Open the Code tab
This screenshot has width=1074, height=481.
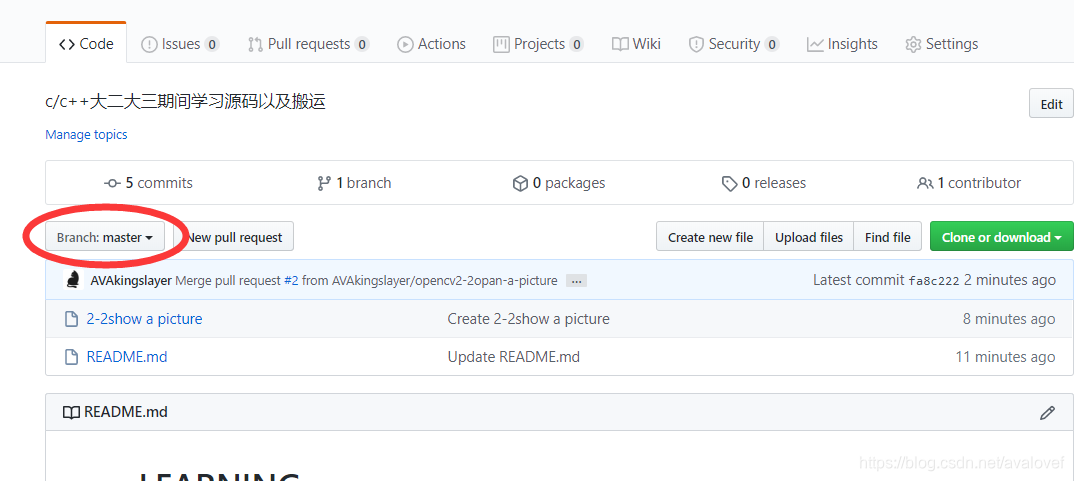pyautogui.click(x=86, y=44)
